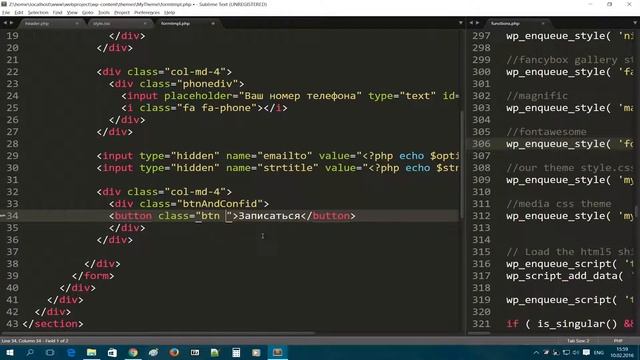Open the Calculator taskbar icon
This screenshot has width=640, height=360.
point(236,352)
